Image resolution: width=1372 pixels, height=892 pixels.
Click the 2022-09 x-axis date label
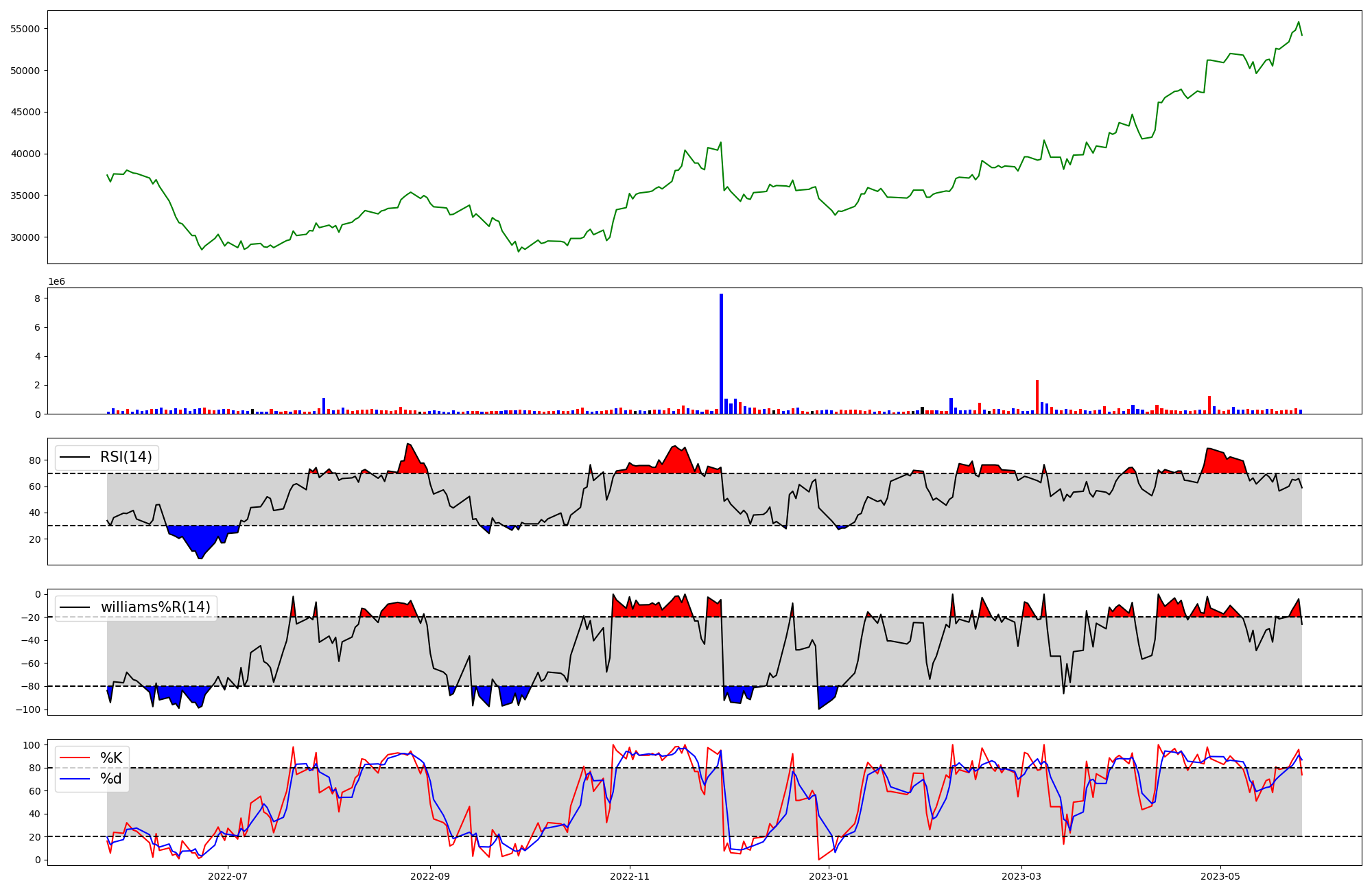point(430,876)
